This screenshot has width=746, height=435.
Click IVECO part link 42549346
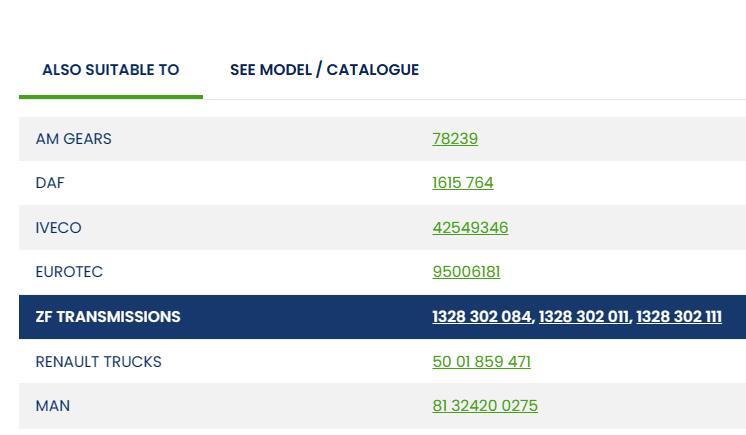click(x=470, y=228)
